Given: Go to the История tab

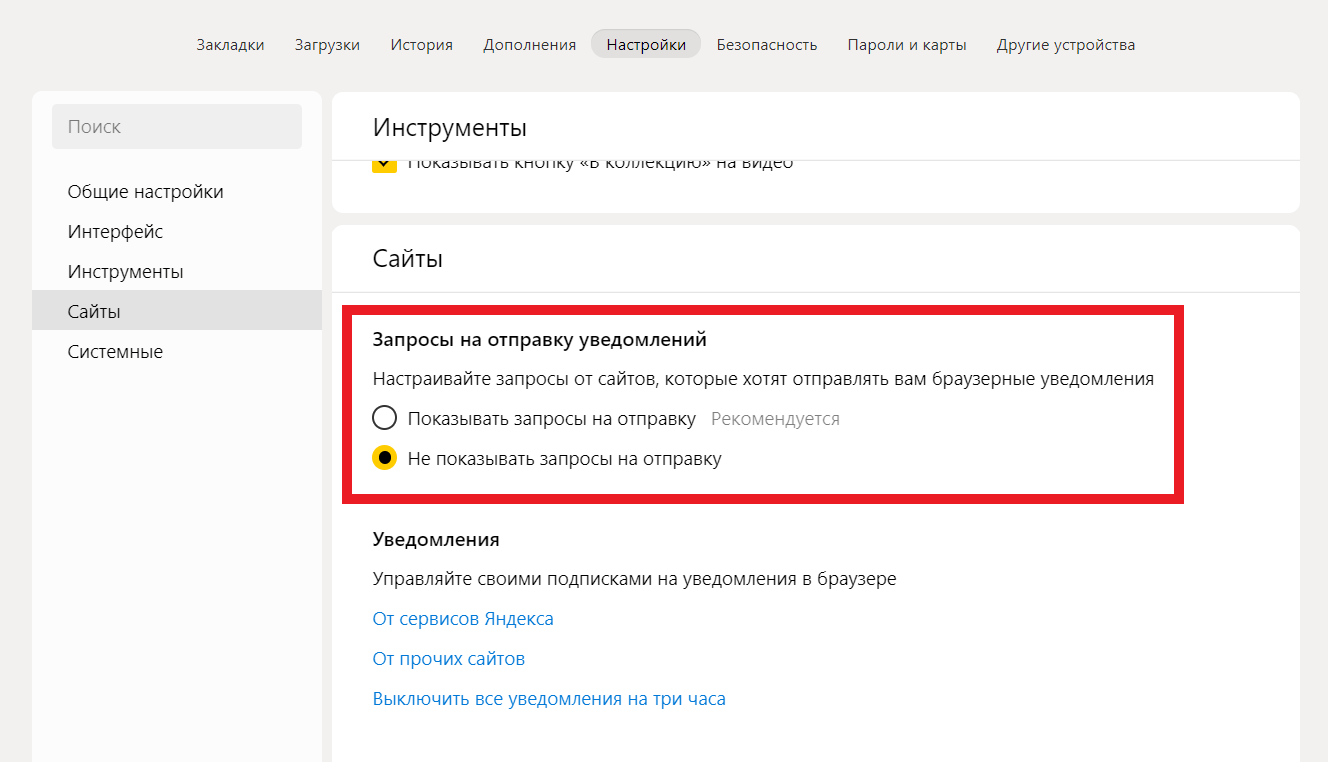Looking at the screenshot, I should pos(421,44).
